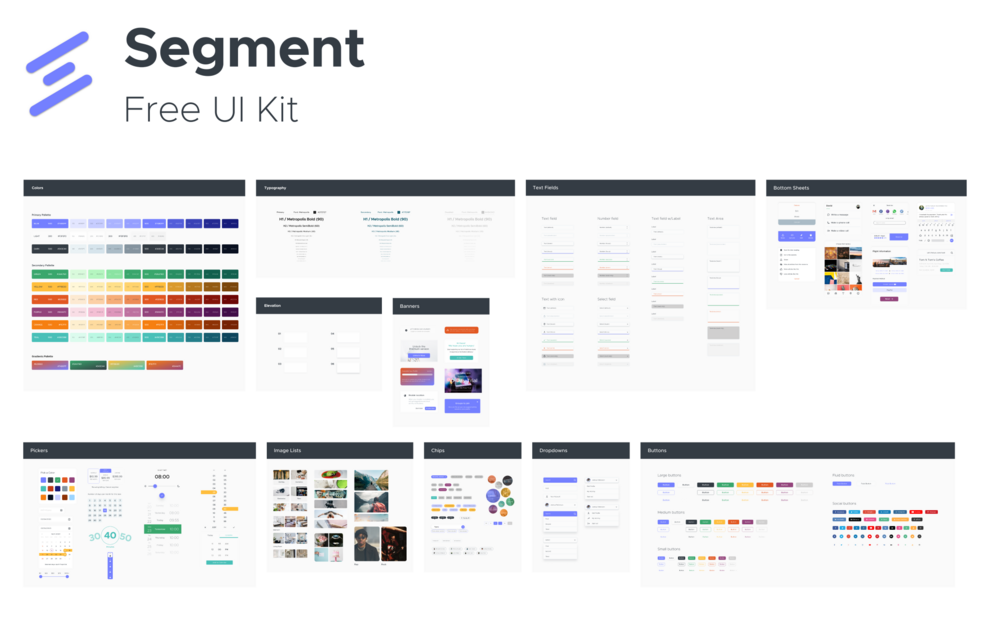Click the 'Social buttons' section label
This screenshot has height=622, width=1005.
tap(844, 503)
